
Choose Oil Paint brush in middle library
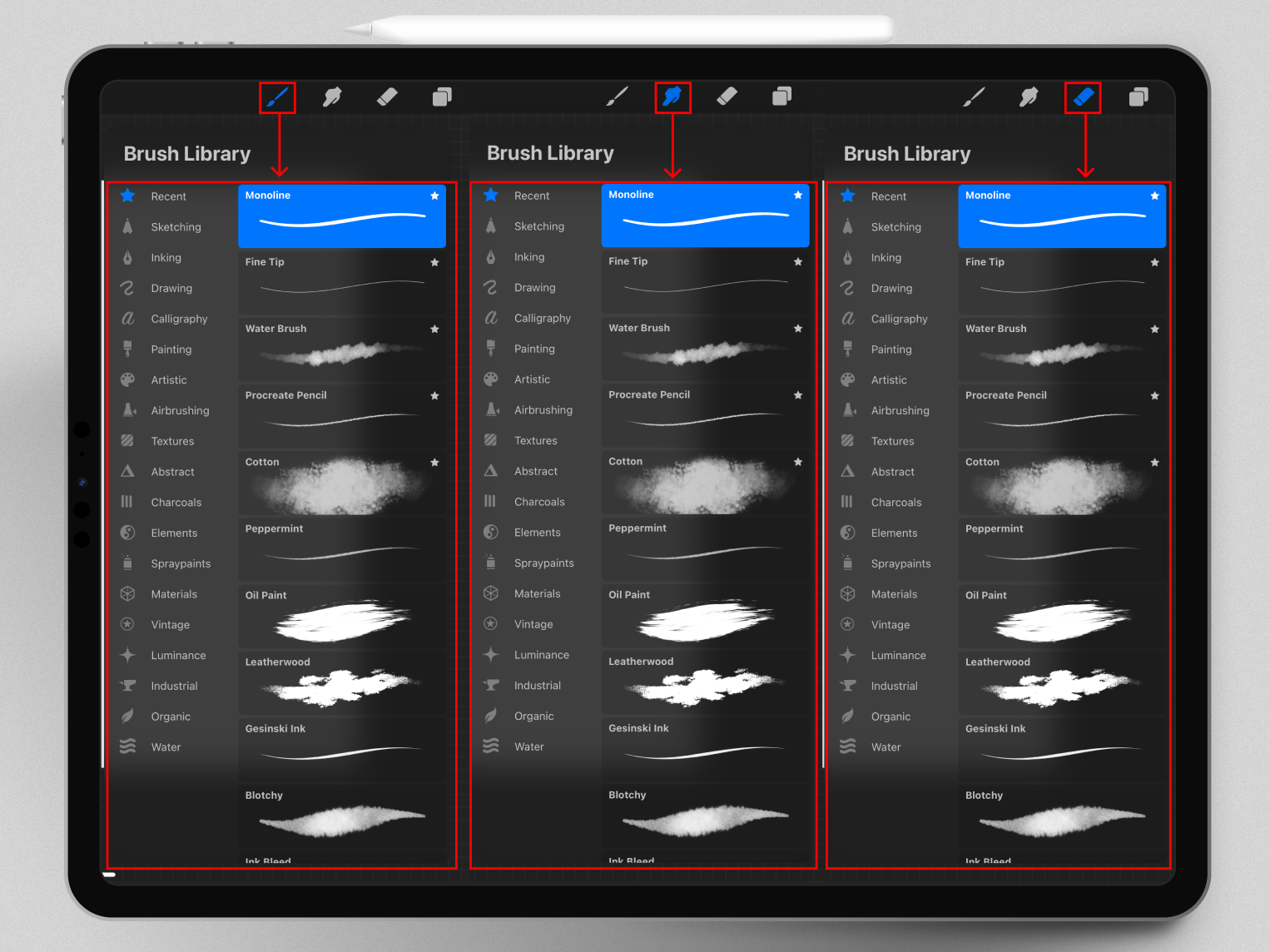point(706,615)
